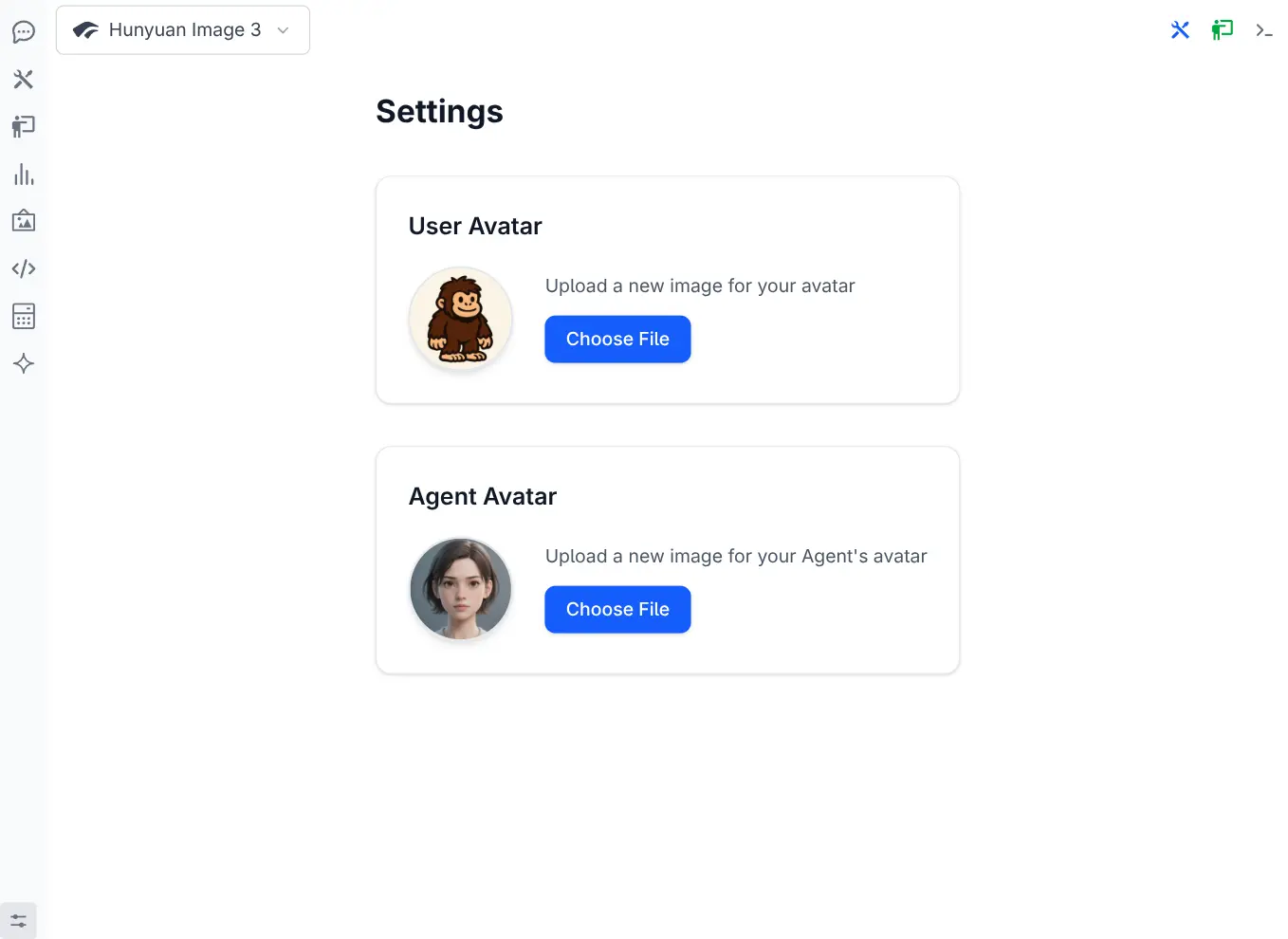This screenshot has height=939, width=1288.
Task: Click the blue tools icon in the top right
Action: click(1180, 30)
